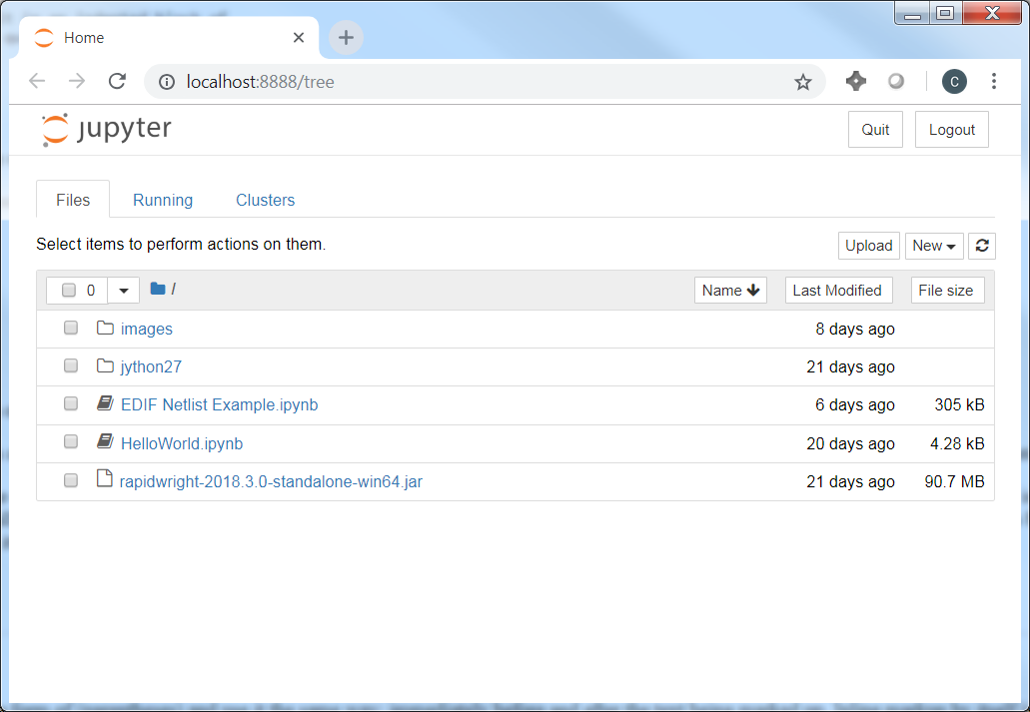Refresh the notebook file list

pos(982,246)
